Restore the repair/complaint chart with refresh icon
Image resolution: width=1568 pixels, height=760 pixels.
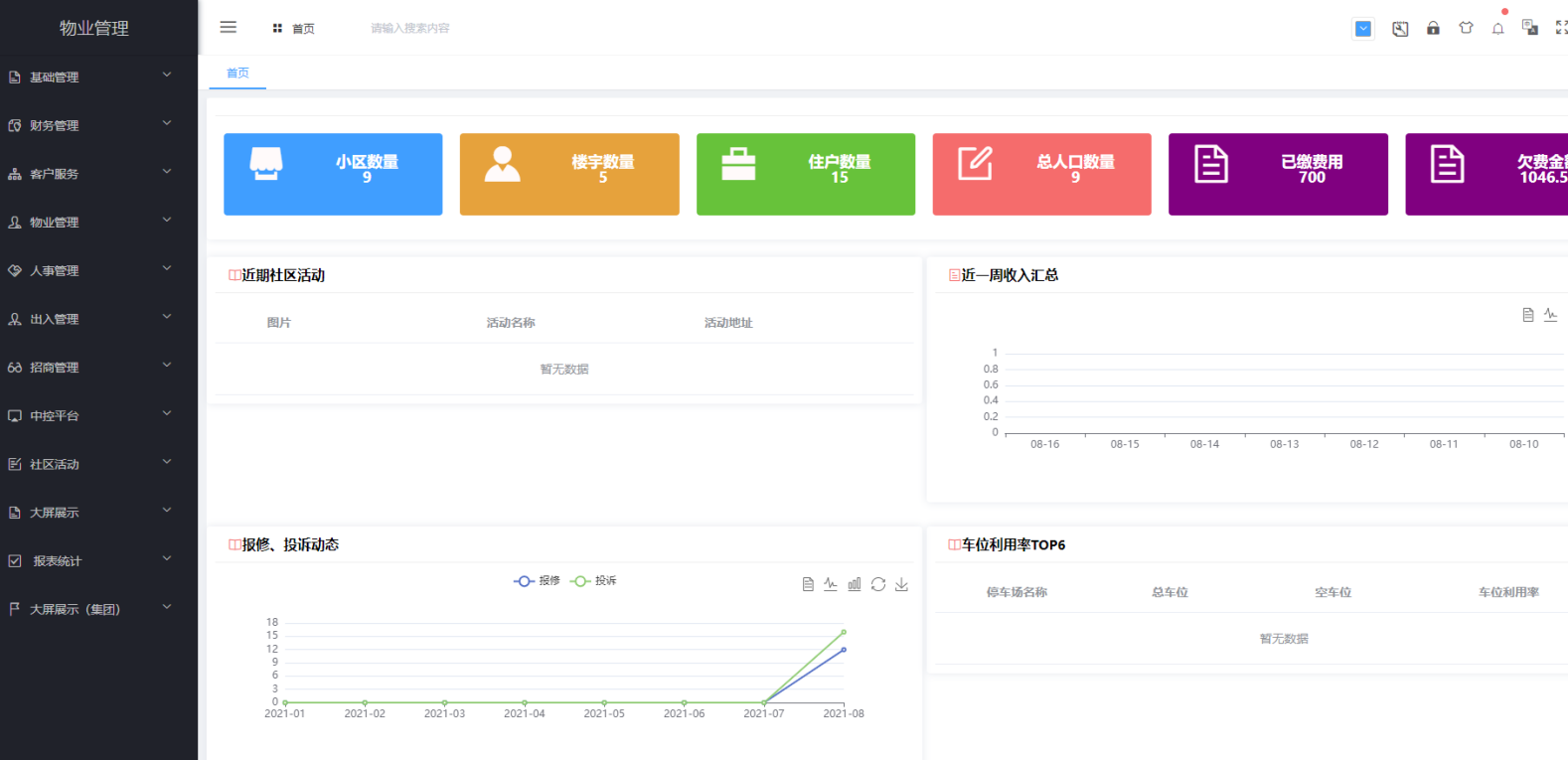(878, 584)
